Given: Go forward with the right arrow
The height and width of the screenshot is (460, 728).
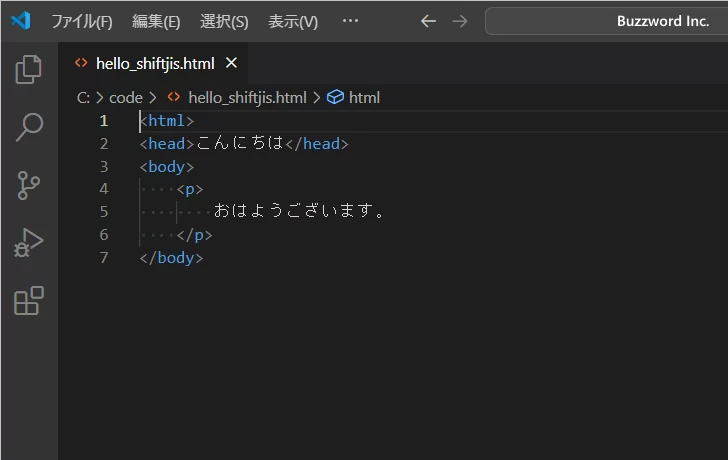Looking at the screenshot, I should [460, 21].
